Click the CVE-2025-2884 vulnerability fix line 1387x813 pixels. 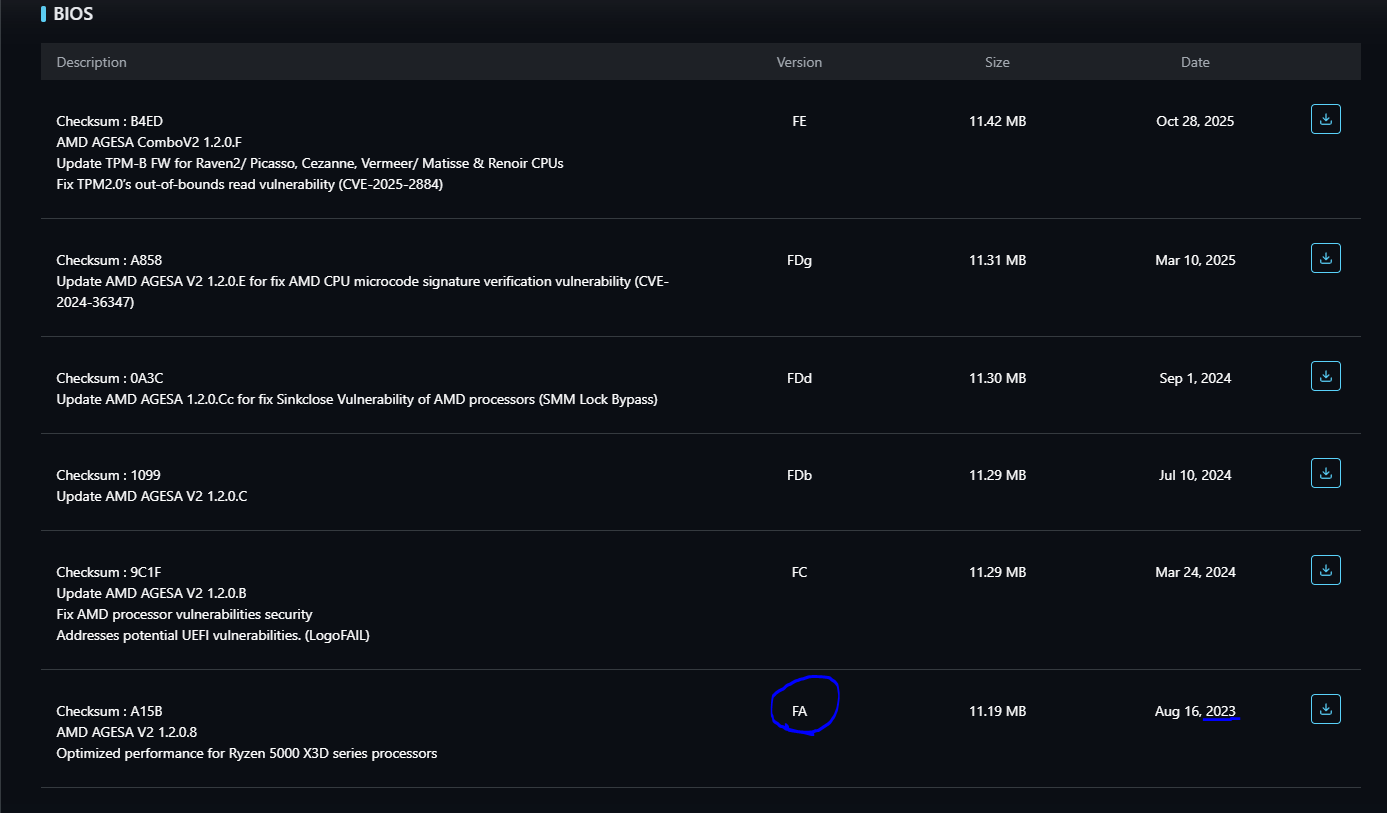pyautogui.click(x=250, y=184)
